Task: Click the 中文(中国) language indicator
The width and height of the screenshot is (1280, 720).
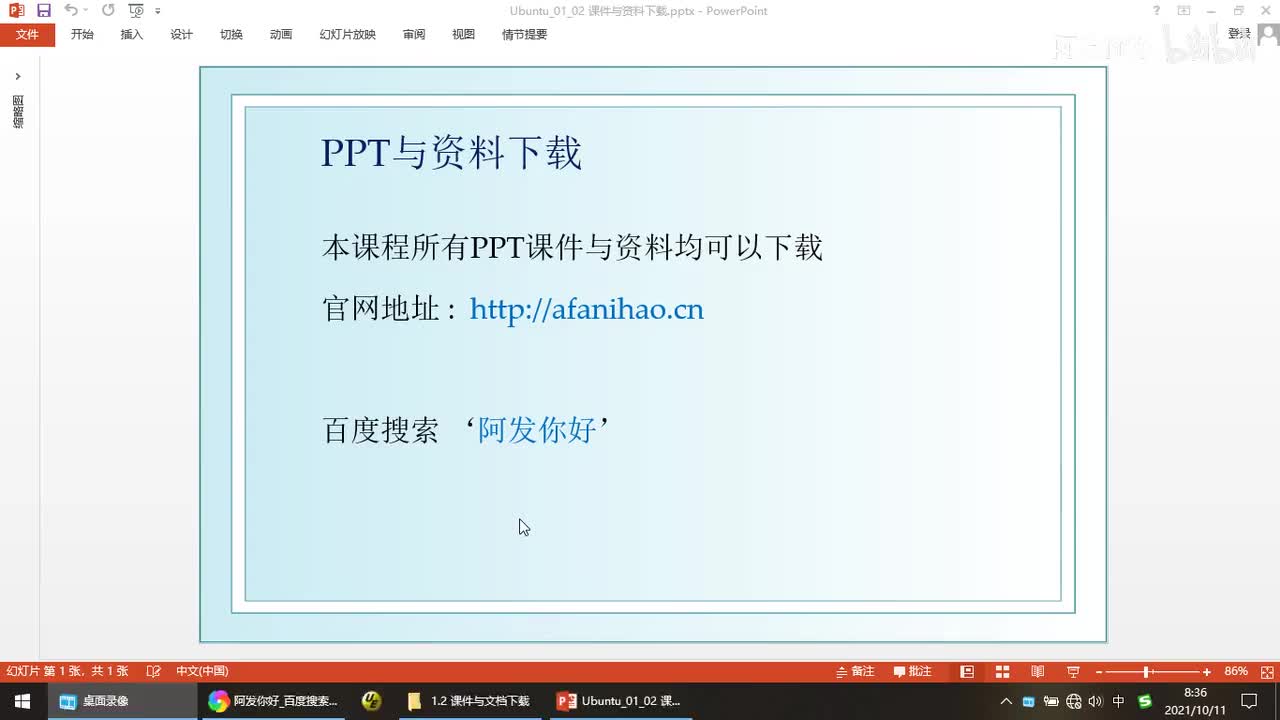Action: coord(202,671)
